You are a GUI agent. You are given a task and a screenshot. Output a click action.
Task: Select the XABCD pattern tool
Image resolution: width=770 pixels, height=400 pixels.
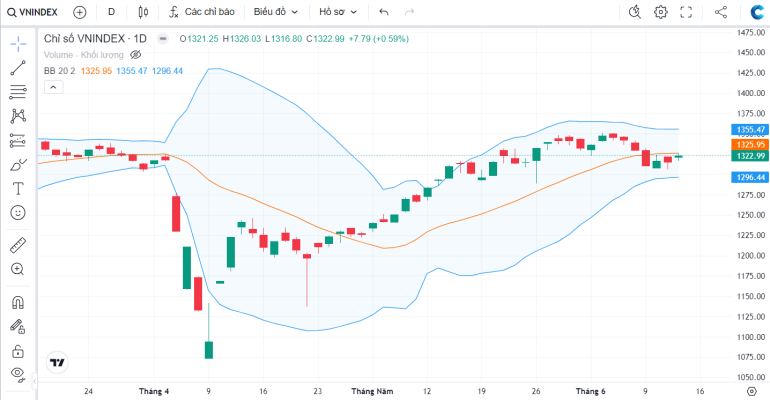18,116
